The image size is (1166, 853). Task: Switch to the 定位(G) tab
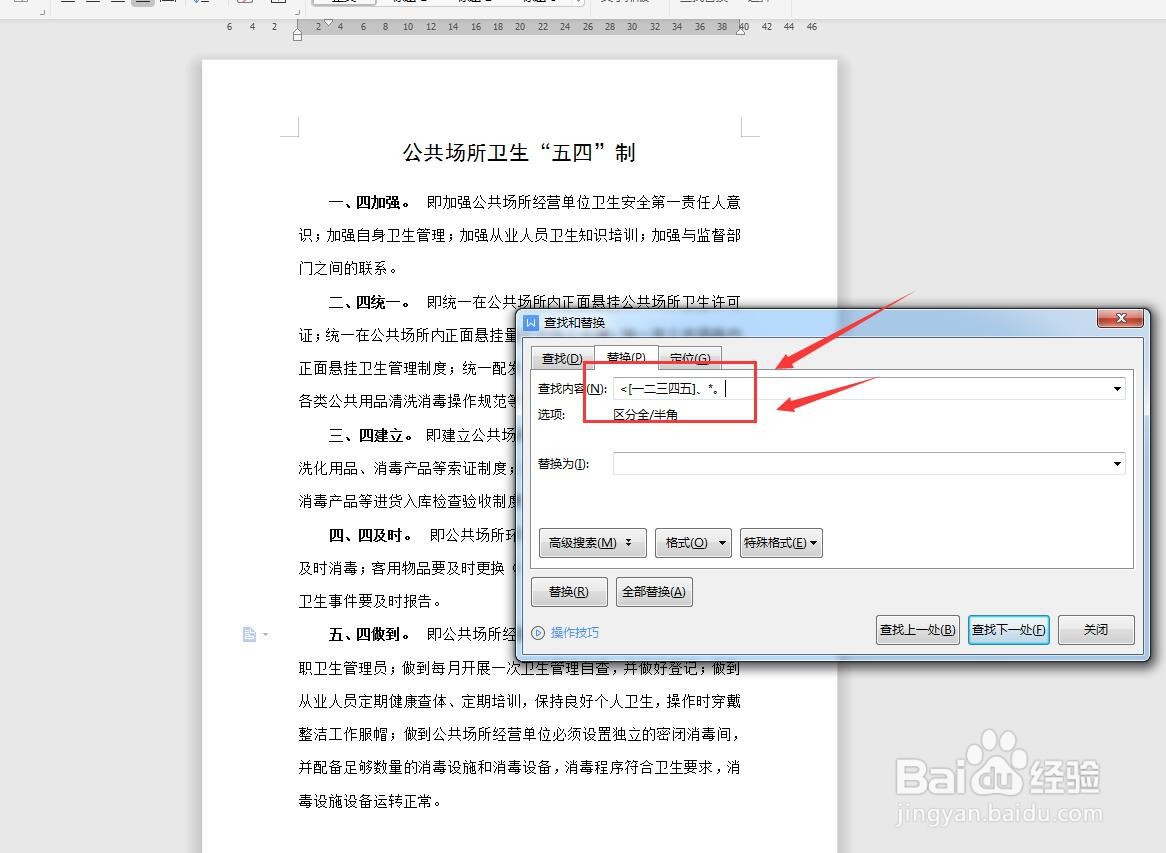pos(689,358)
